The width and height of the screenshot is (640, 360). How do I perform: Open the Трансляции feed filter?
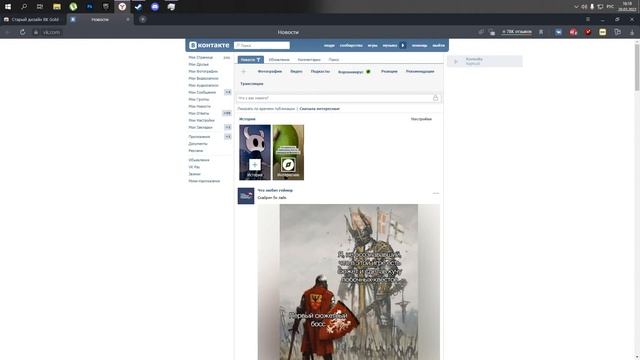point(252,84)
